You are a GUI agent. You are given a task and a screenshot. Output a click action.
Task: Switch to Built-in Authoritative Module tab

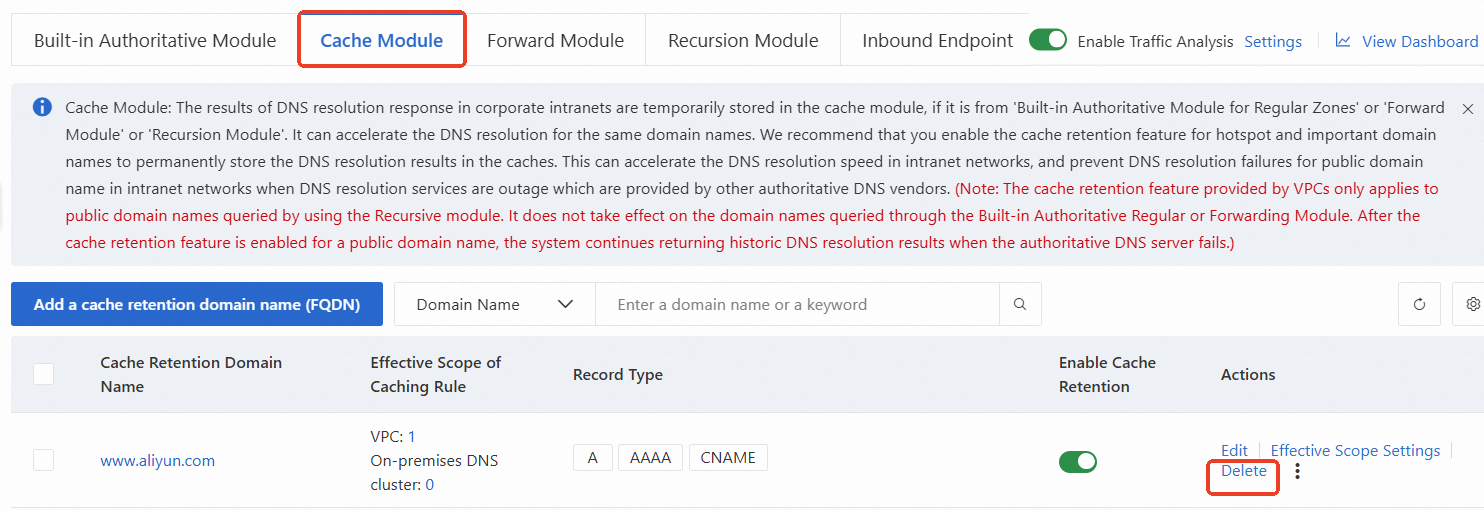(x=155, y=41)
